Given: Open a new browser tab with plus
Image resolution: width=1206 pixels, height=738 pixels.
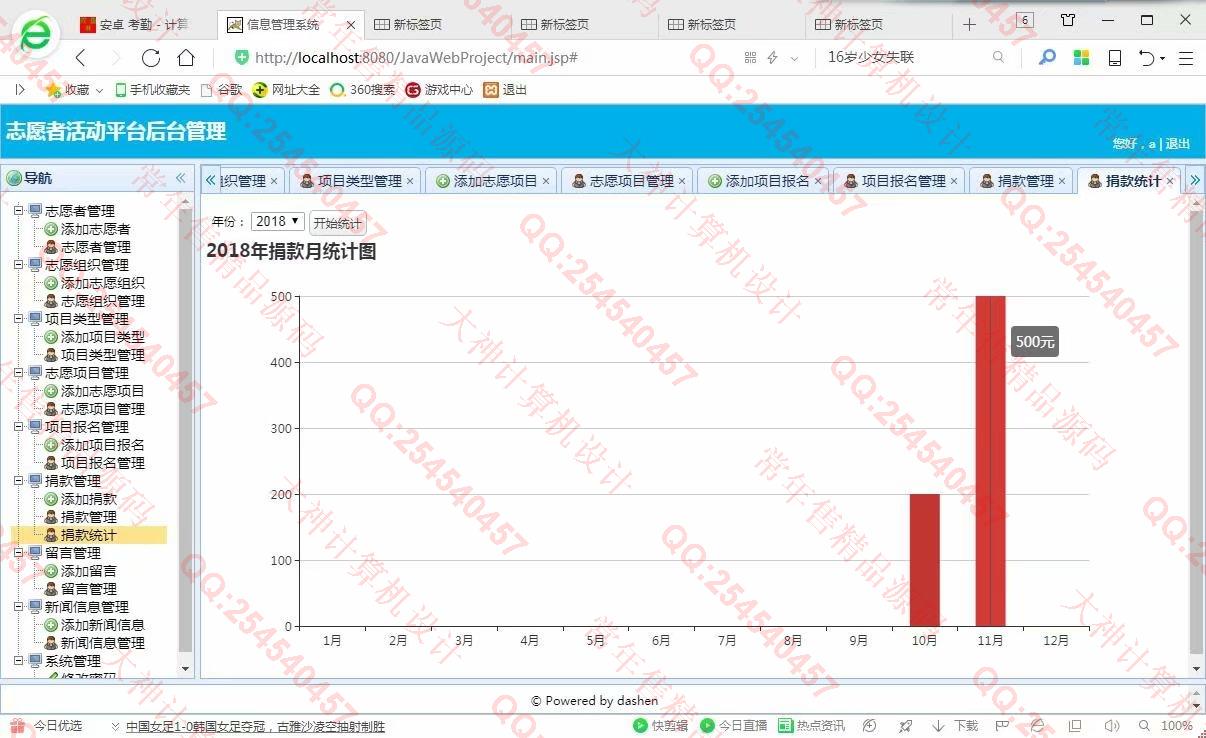Looking at the screenshot, I should (969, 24).
